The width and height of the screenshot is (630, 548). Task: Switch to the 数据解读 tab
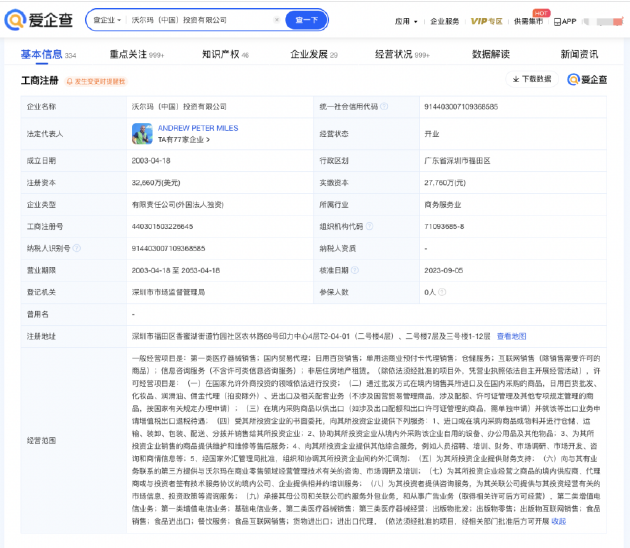coord(491,54)
